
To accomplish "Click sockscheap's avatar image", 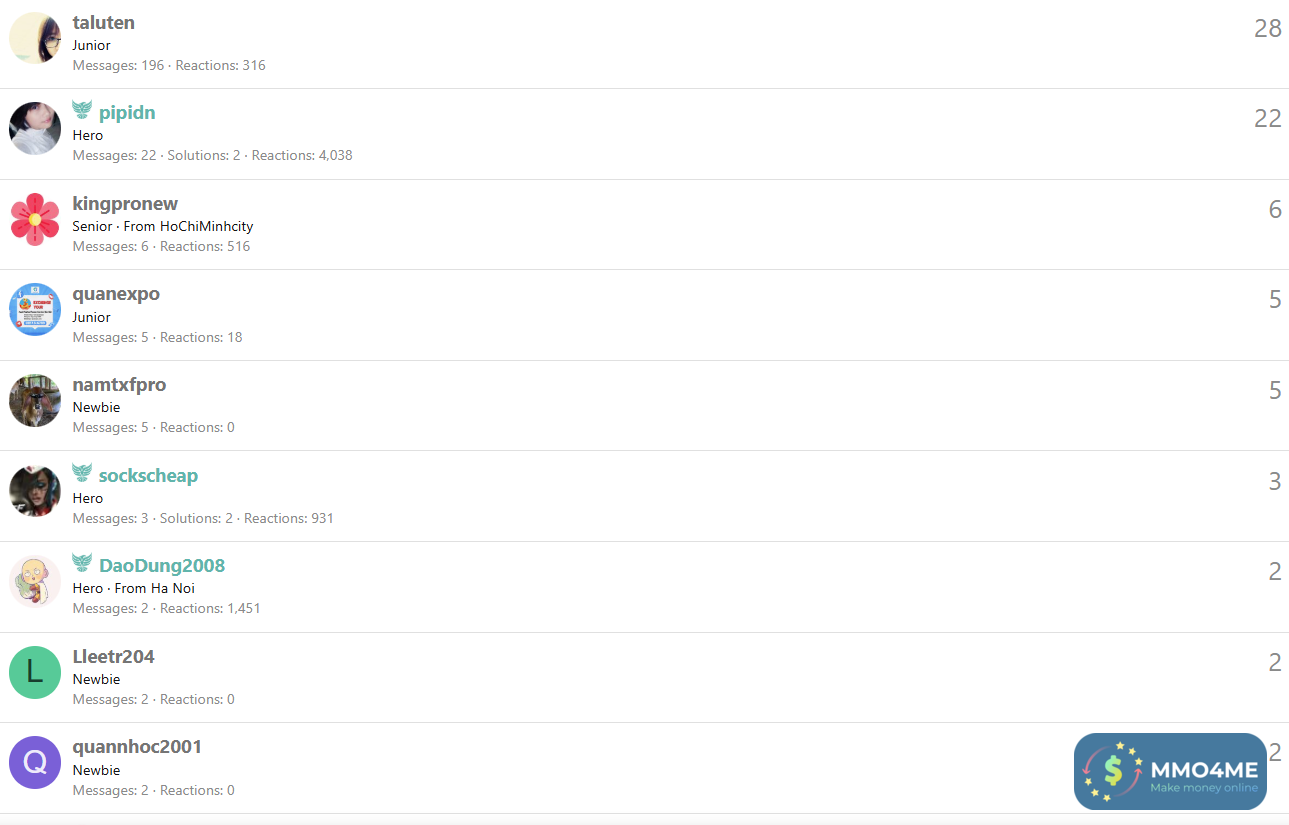I will [x=35, y=491].
